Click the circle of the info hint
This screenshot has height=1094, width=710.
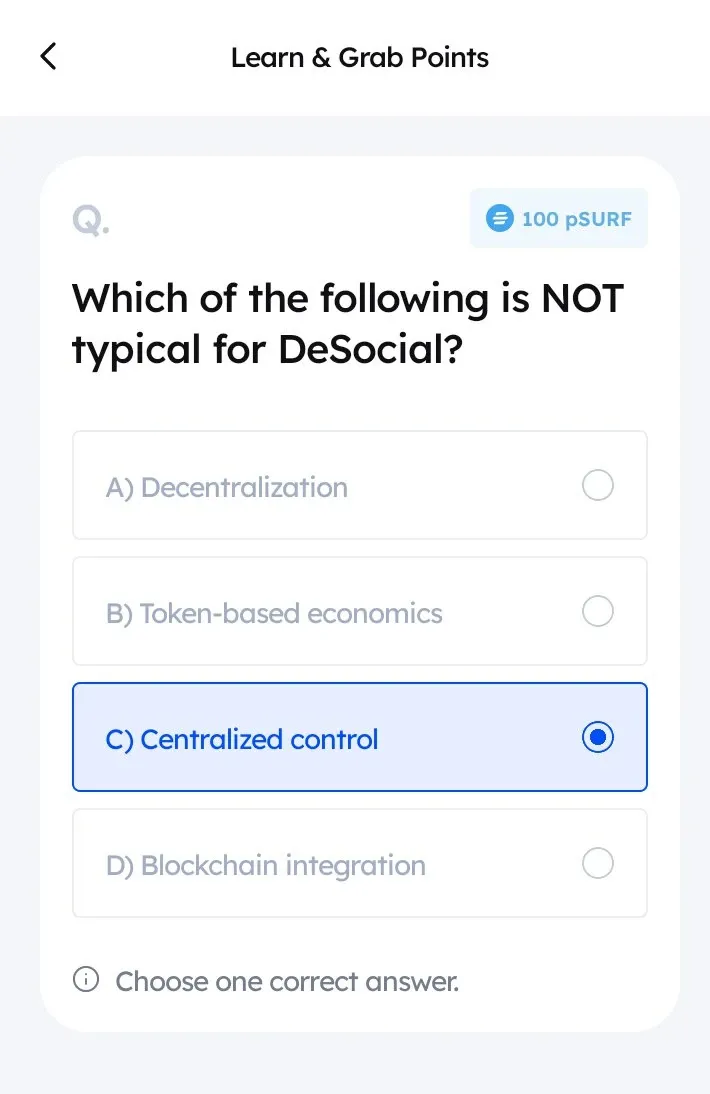click(x=86, y=979)
